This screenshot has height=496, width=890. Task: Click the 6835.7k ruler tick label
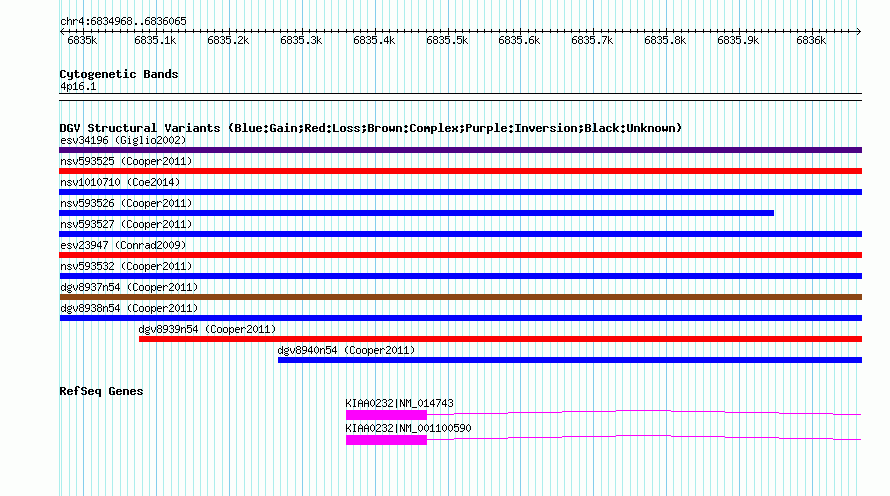[x=592, y=40]
